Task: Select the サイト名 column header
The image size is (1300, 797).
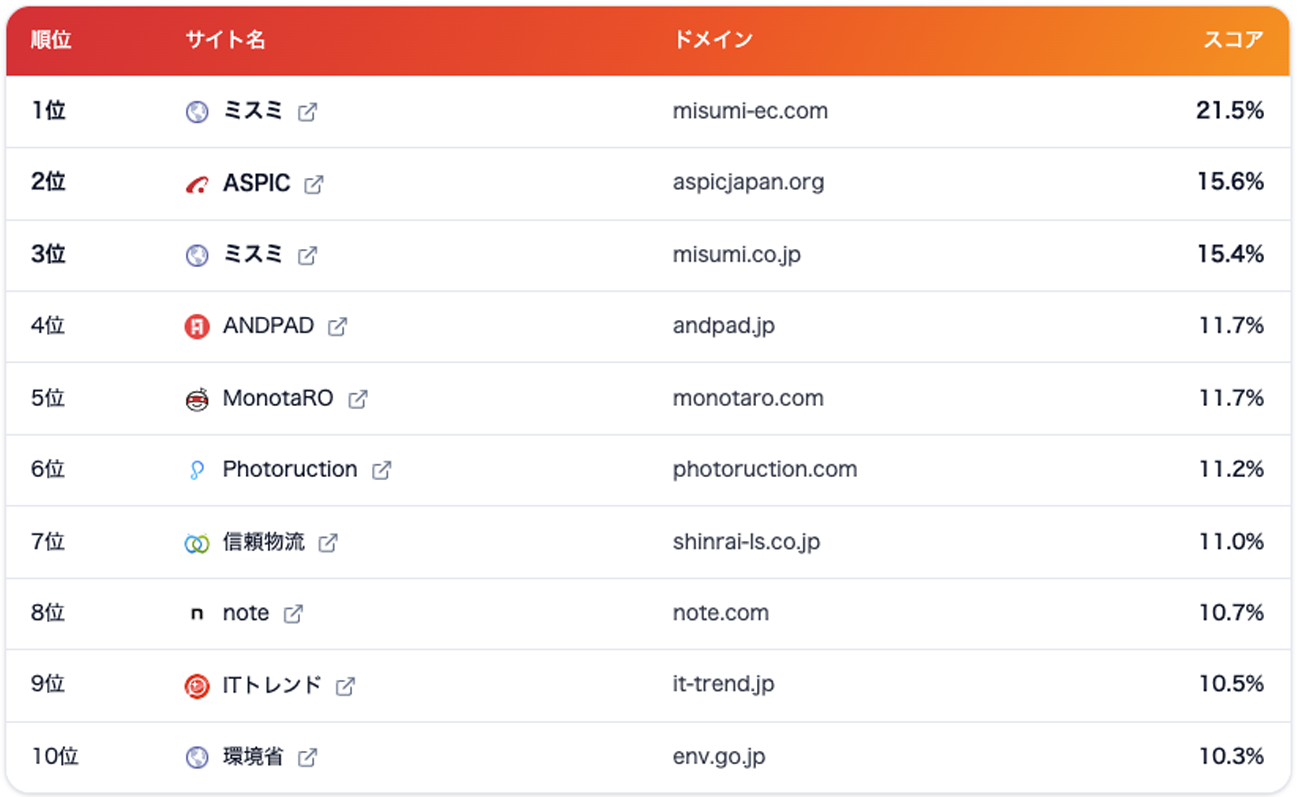Action: tap(225, 40)
